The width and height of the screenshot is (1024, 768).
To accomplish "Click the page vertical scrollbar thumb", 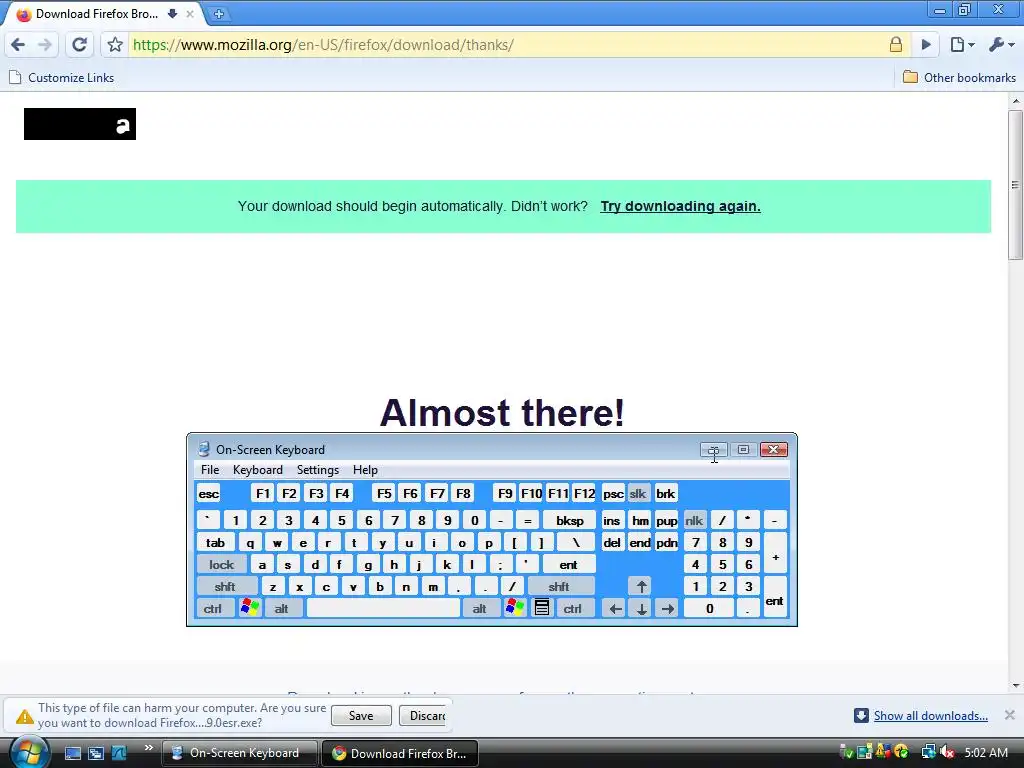I will [x=1015, y=185].
